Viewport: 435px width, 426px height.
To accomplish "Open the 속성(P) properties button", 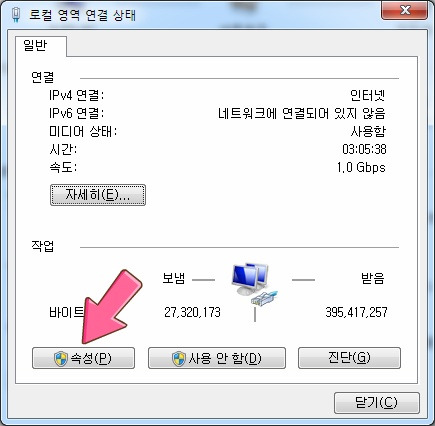I will click(83, 358).
